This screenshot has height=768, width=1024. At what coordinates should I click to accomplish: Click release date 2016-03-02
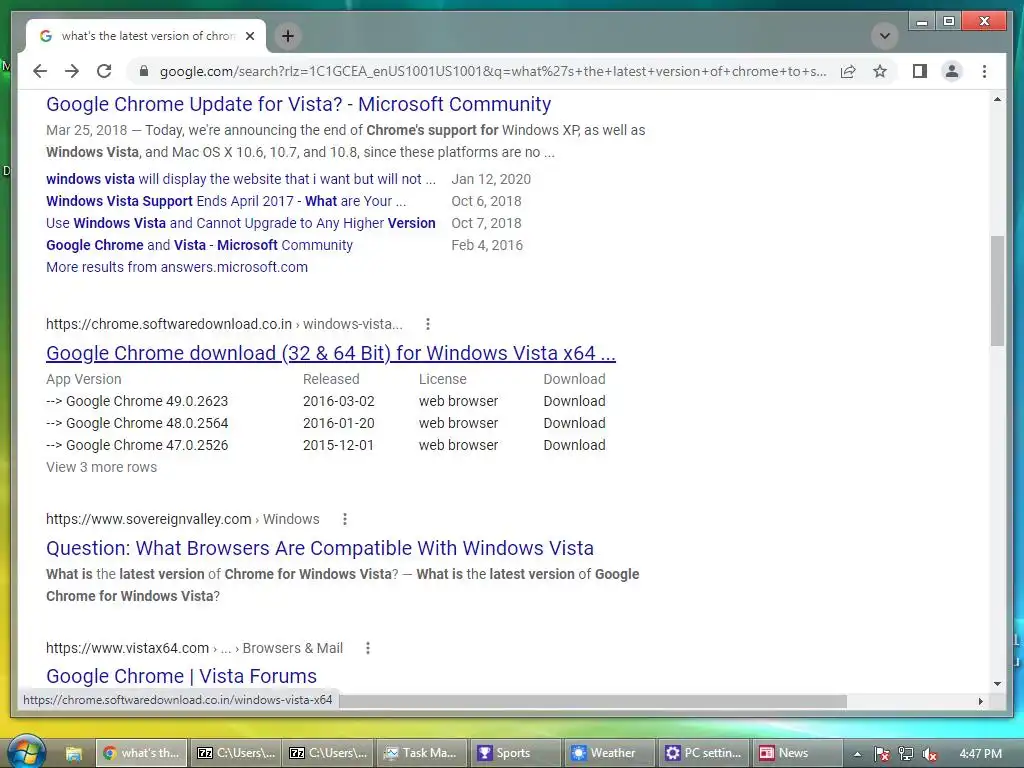tap(338, 401)
